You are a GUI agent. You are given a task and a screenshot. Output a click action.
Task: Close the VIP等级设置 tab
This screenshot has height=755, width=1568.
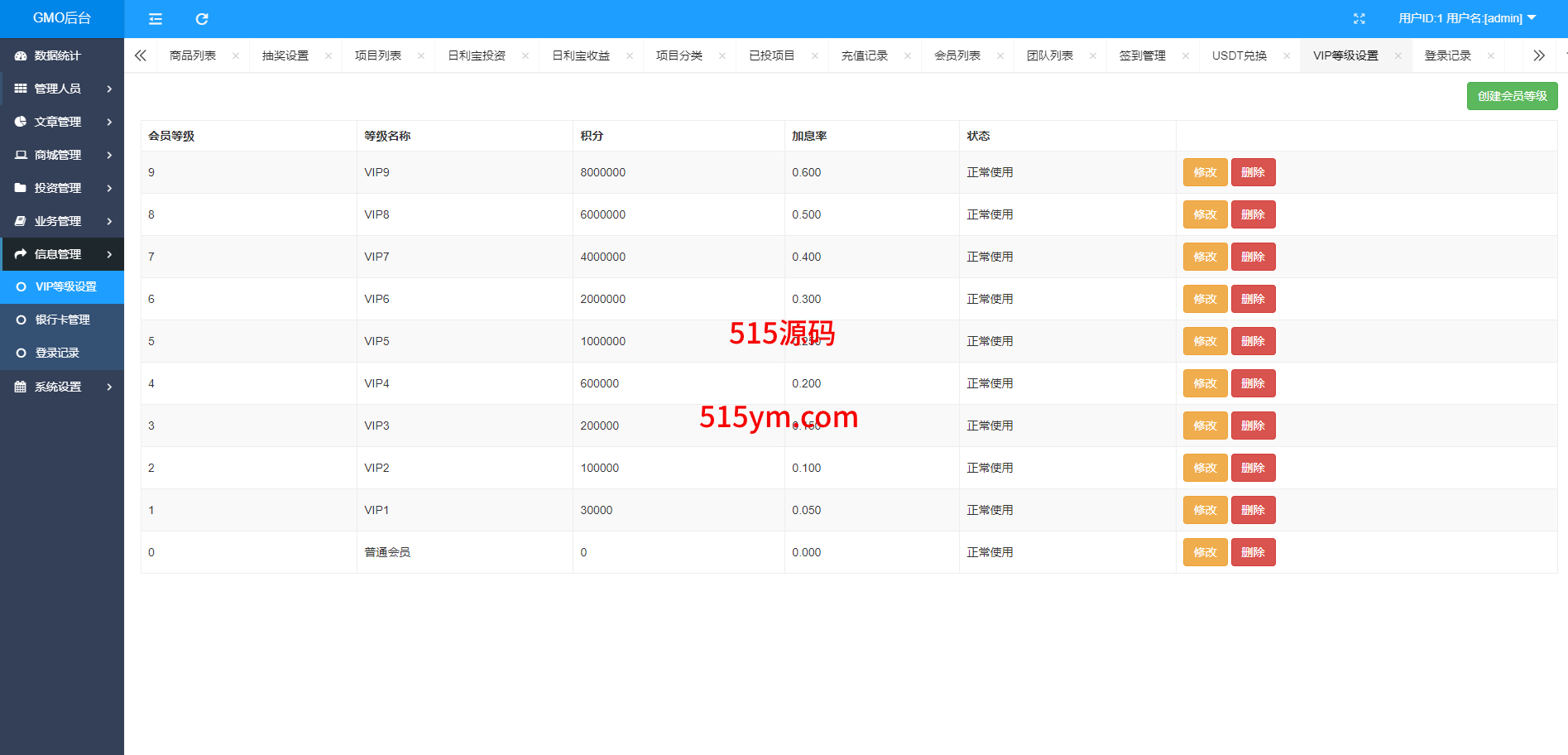coord(1398,56)
